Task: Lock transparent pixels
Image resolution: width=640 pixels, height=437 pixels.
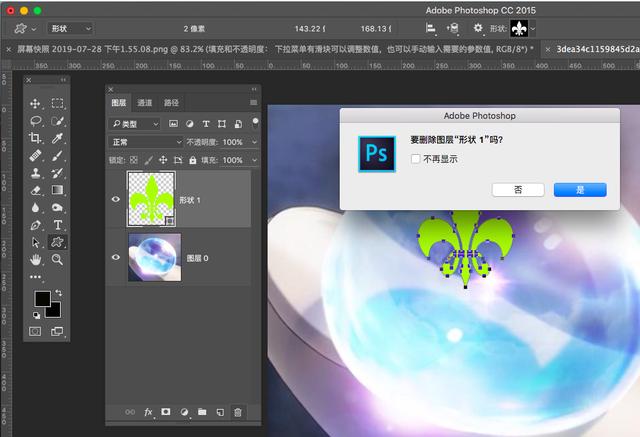Action: tap(134, 160)
